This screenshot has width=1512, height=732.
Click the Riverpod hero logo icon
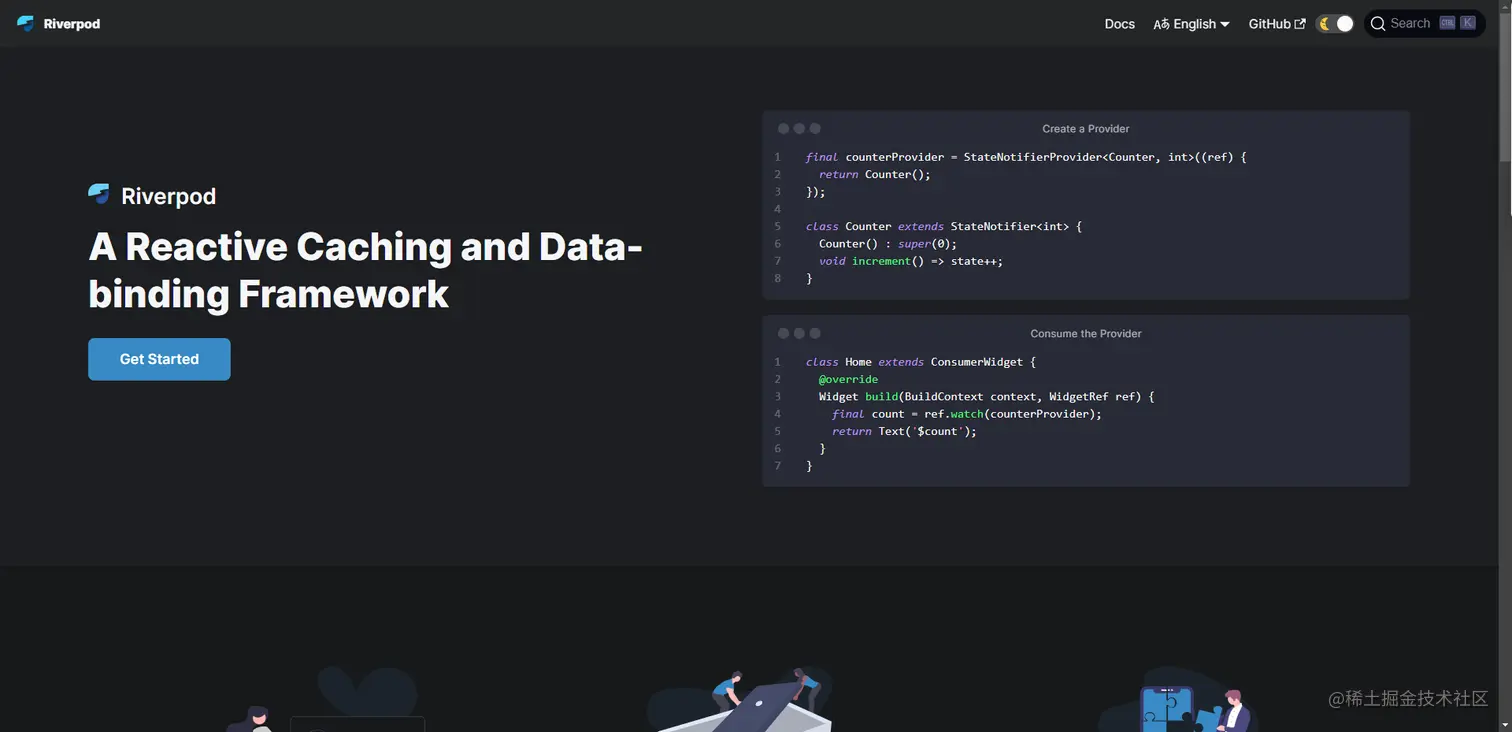[x=99, y=194]
